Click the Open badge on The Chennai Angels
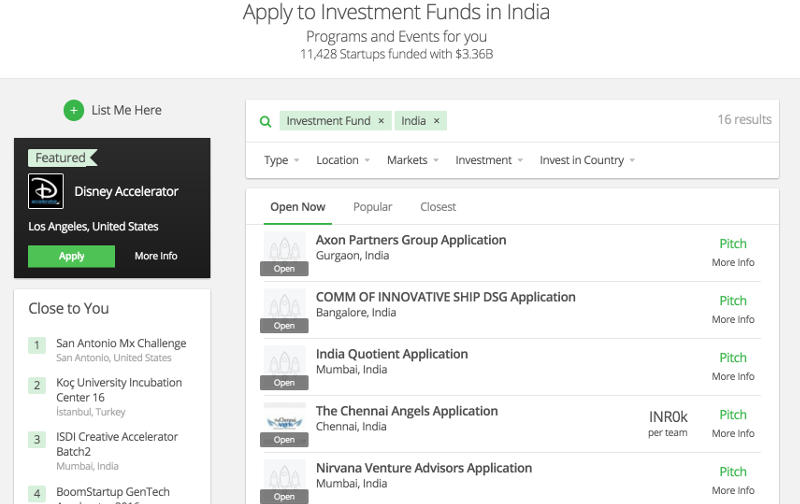Viewport: 800px width, 504px height. point(284,440)
